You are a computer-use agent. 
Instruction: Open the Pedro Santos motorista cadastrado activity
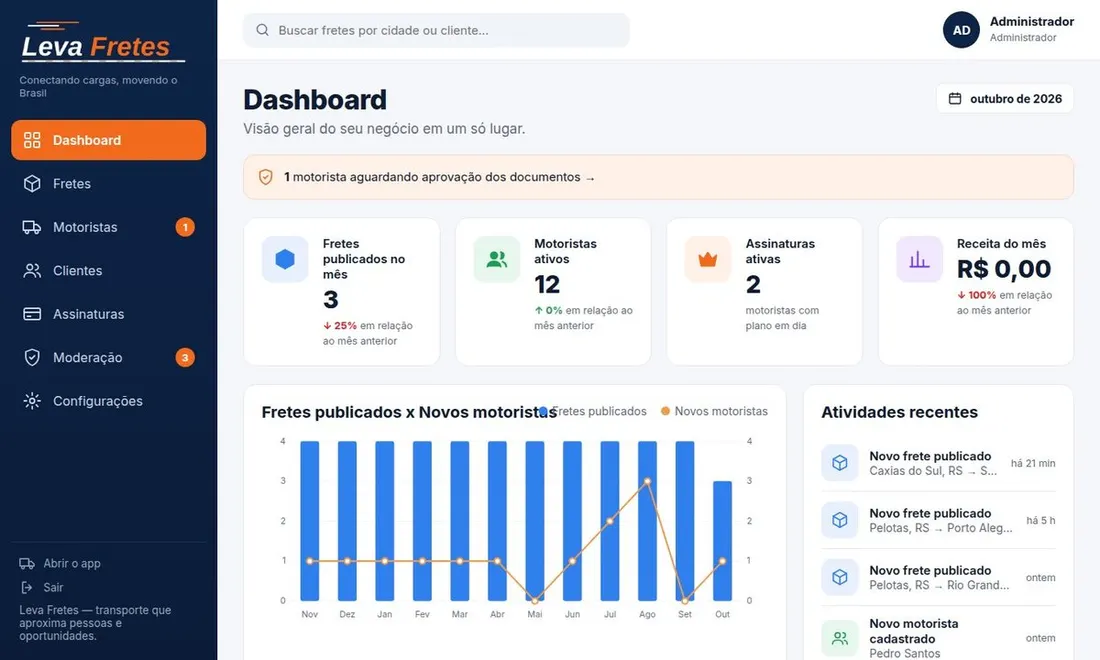click(939, 638)
